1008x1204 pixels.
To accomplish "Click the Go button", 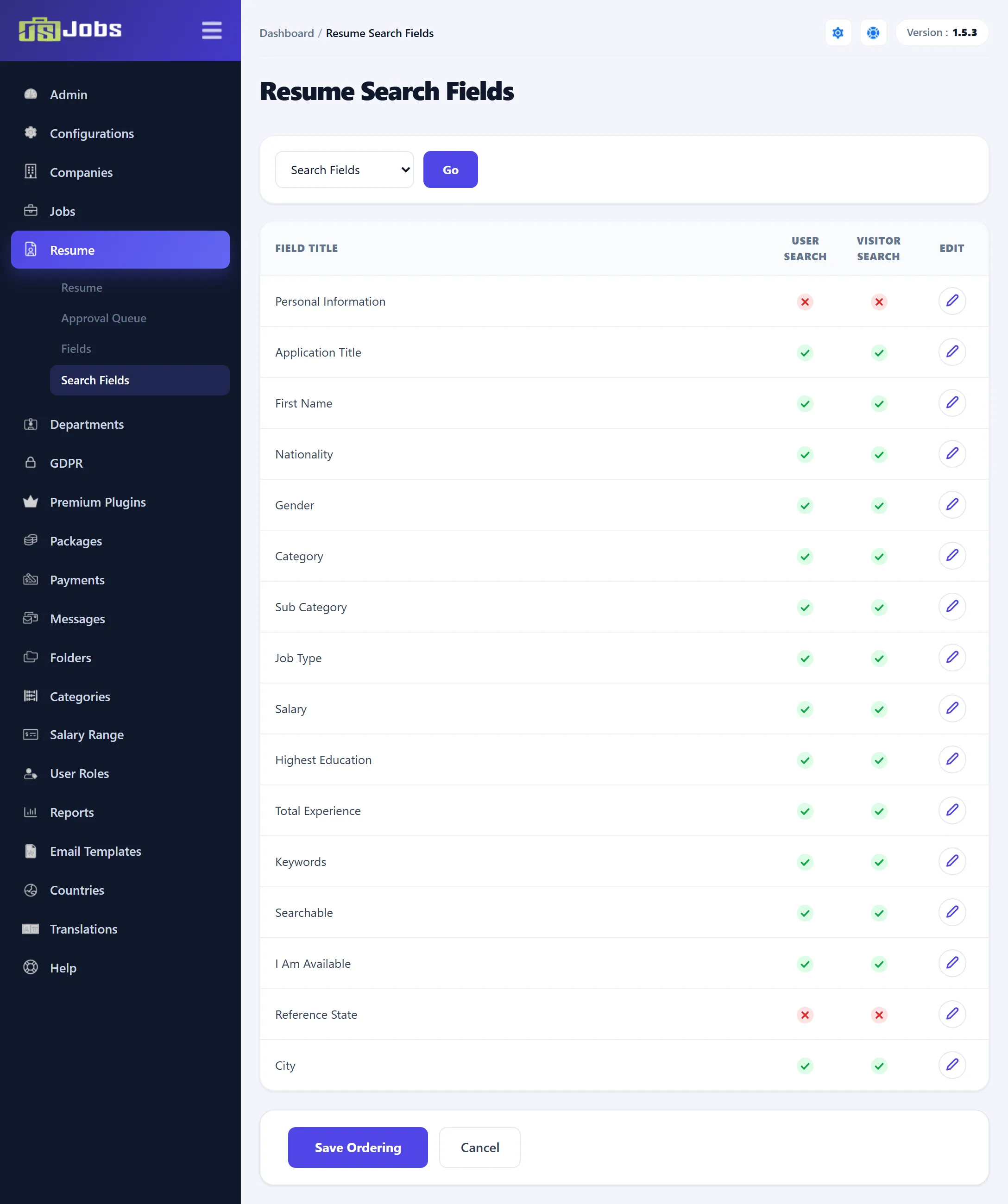I will (450, 169).
